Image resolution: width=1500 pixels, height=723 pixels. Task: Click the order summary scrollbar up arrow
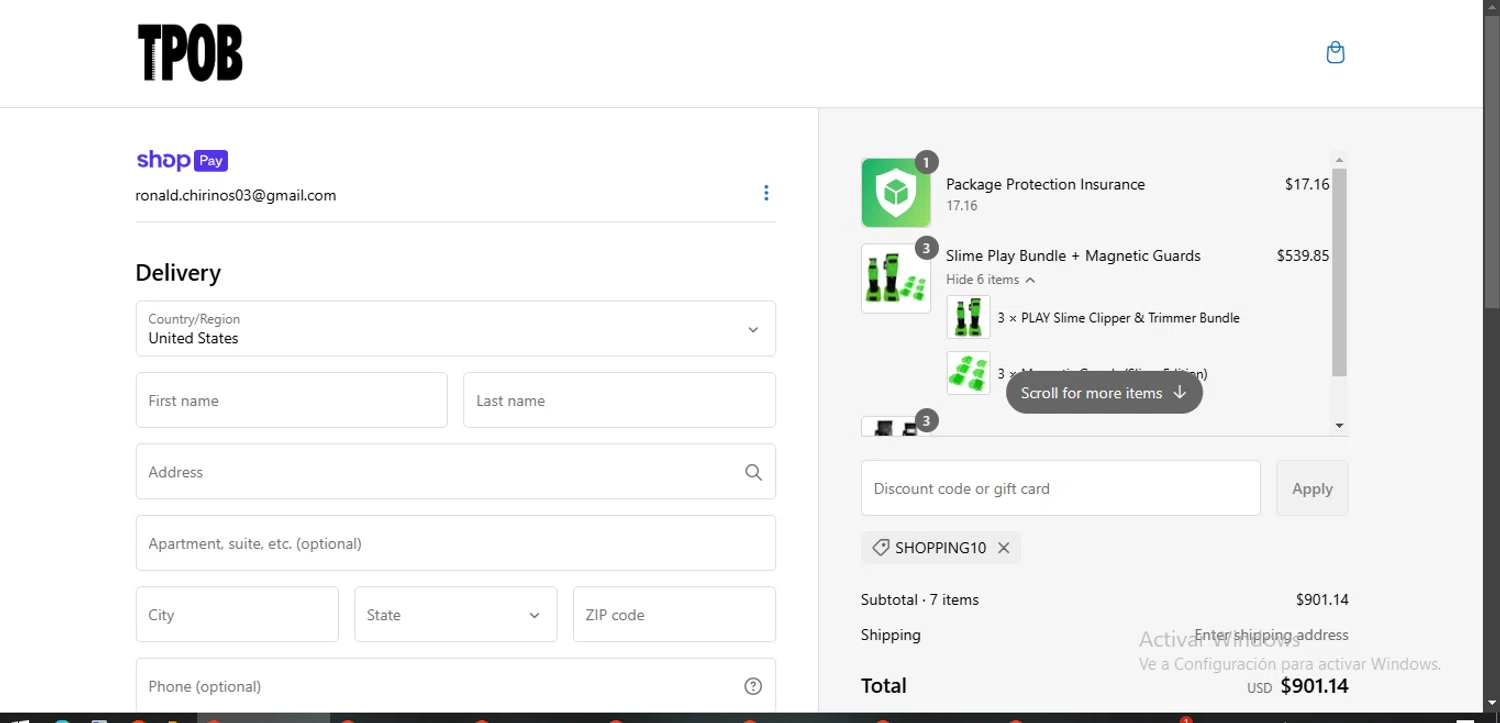[x=1340, y=159]
